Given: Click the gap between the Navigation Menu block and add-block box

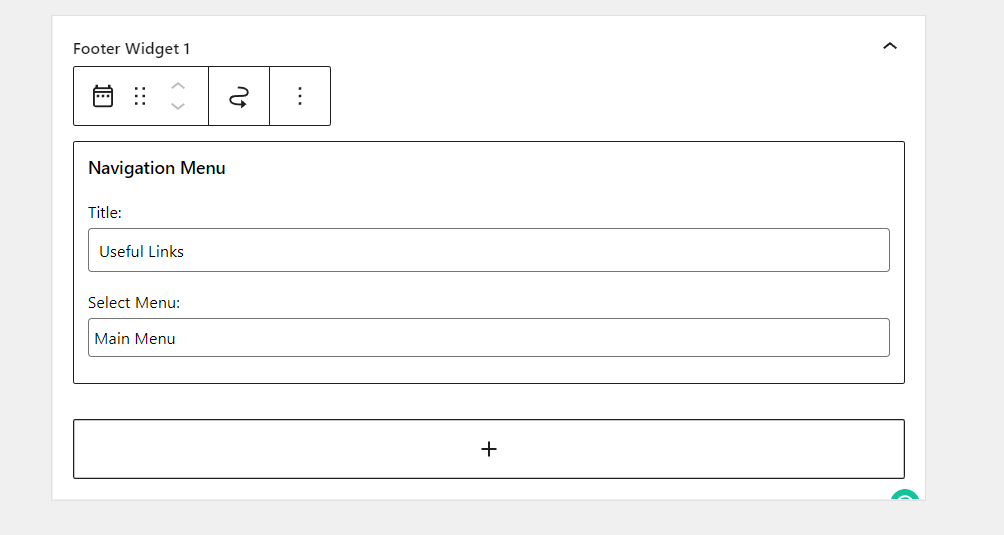Looking at the screenshot, I should tap(489, 402).
